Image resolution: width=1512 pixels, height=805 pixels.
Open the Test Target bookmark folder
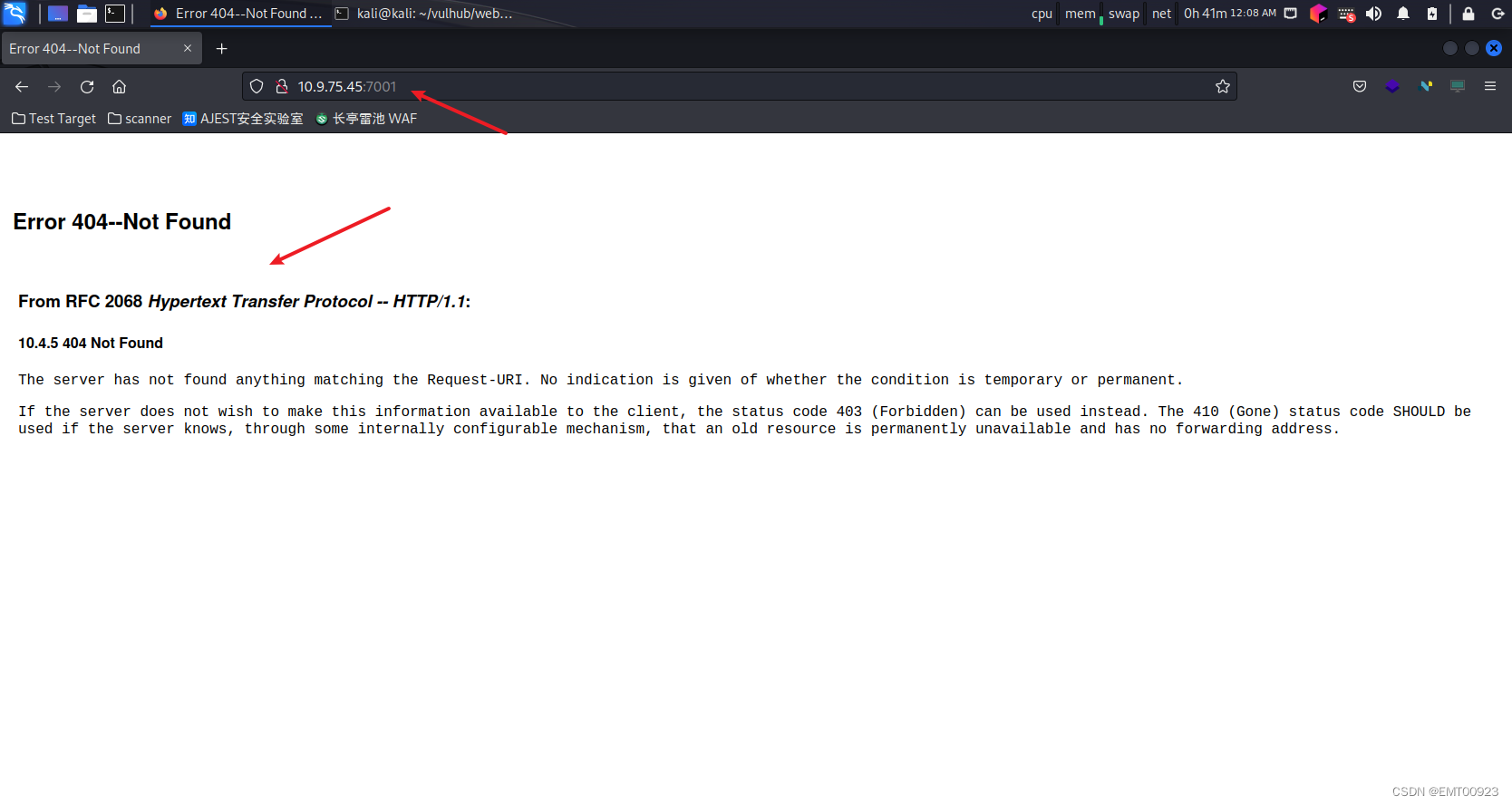pos(53,119)
